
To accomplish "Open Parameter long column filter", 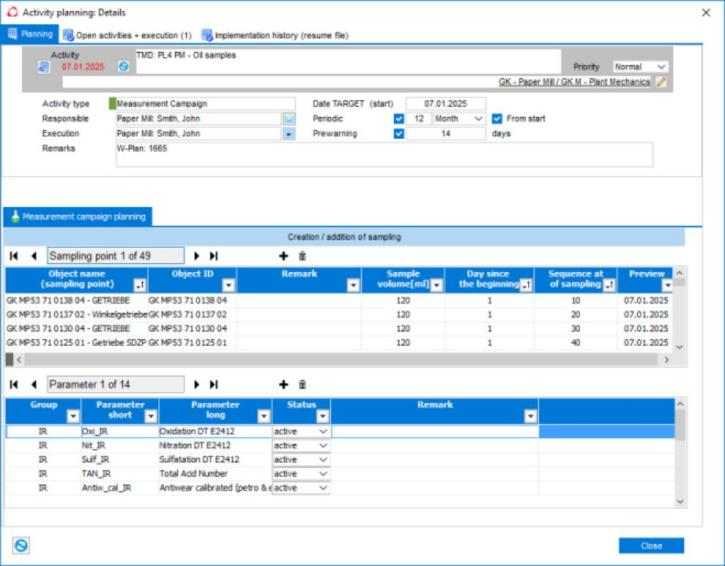I will (x=264, y=417).
